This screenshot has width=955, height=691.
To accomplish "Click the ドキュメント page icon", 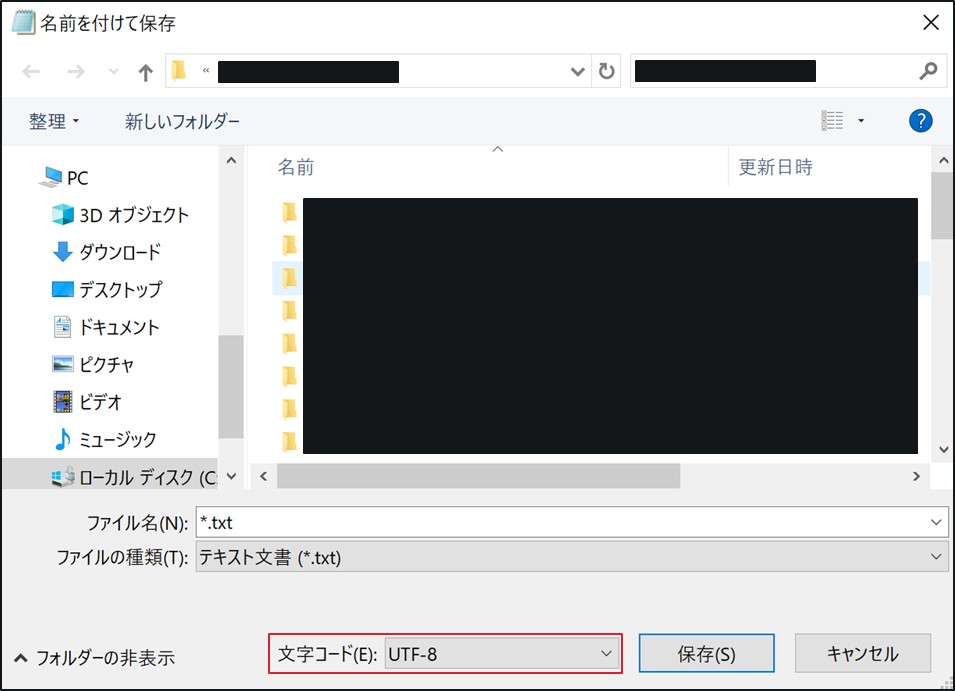I will pyautogui.click(x=62, y=327).
